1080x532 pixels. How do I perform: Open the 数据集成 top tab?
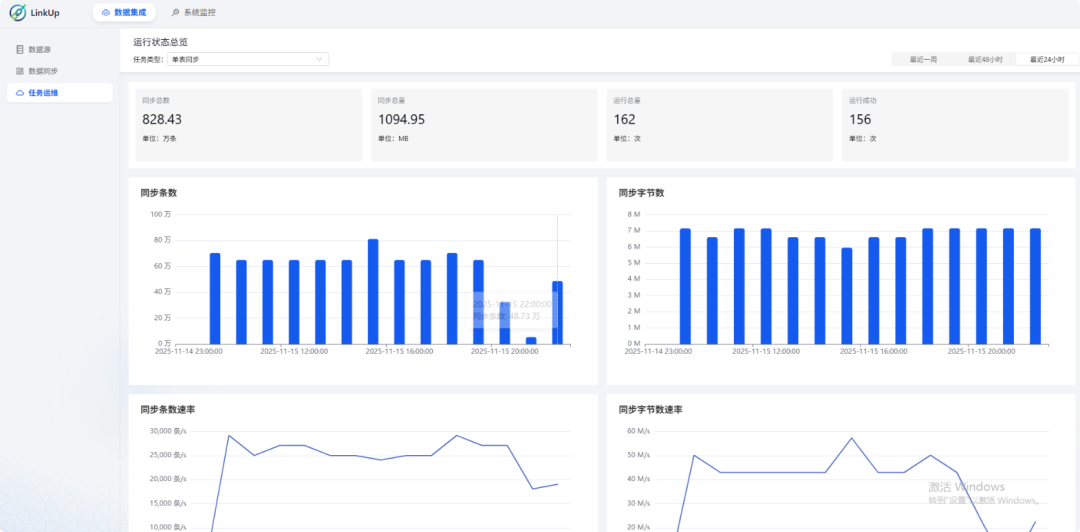point(124,12)
